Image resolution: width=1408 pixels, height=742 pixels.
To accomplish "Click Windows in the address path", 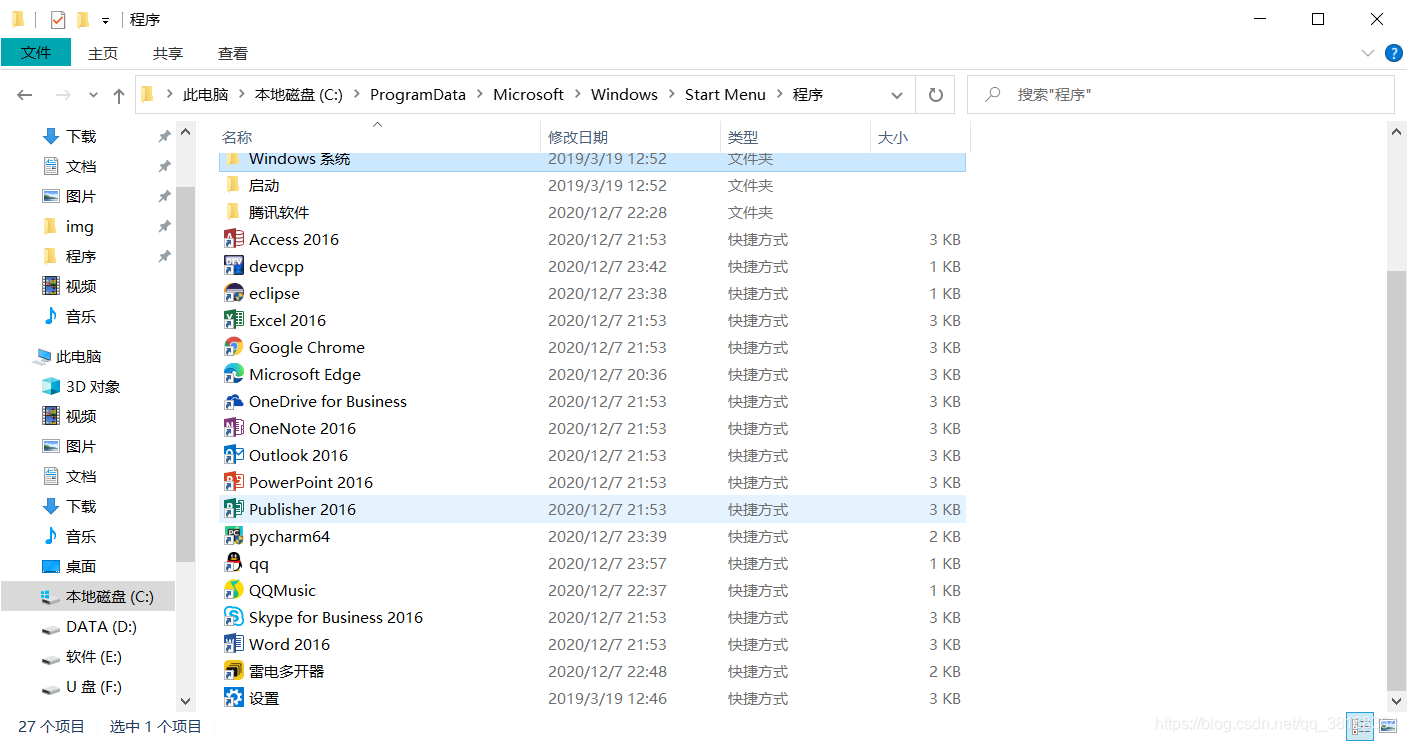I will coord(624,94).
